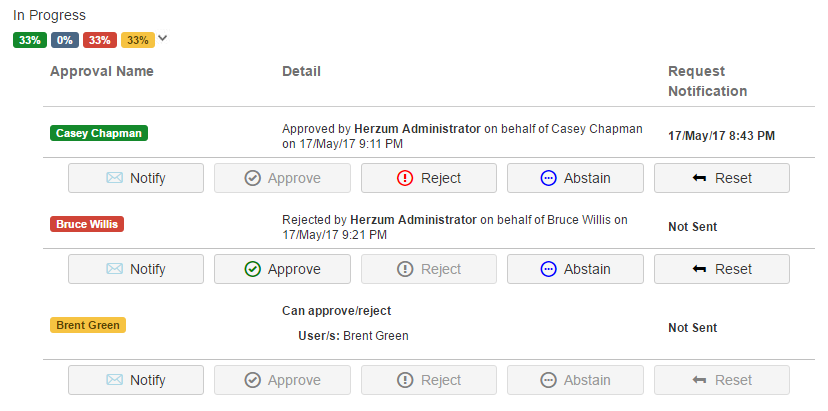Click the red 33% rejected badge
828x411 pixels.
pos(99,40)
